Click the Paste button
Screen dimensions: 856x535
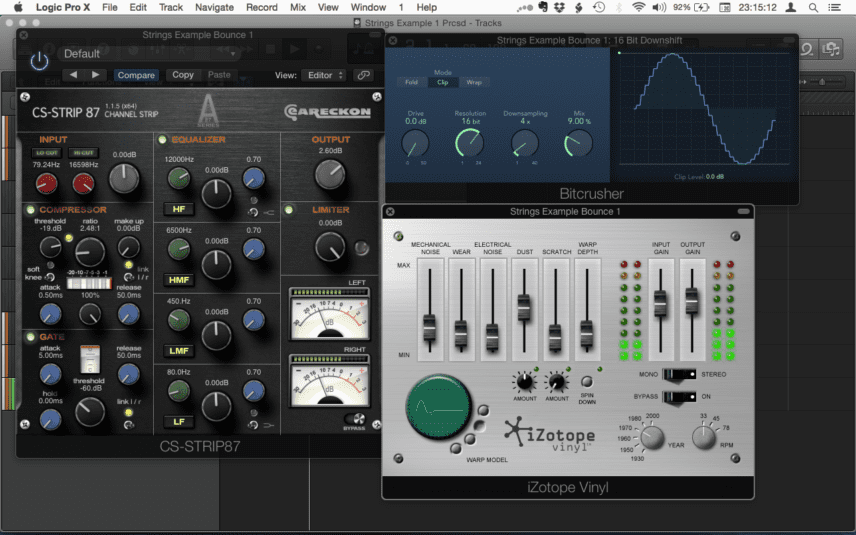(x=219, y=75)
